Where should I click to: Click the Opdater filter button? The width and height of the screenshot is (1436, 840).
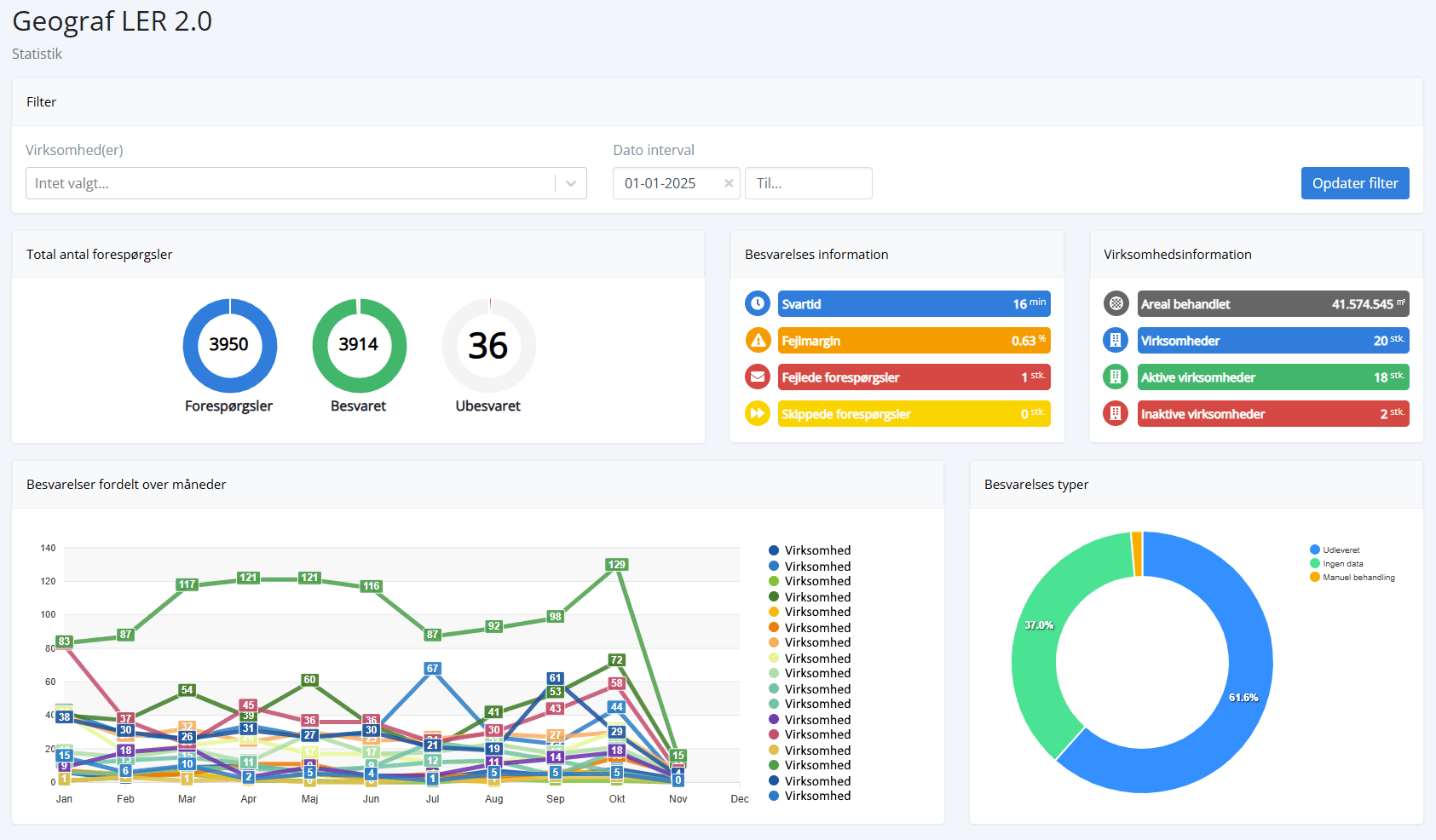[x=1354, y=183]
